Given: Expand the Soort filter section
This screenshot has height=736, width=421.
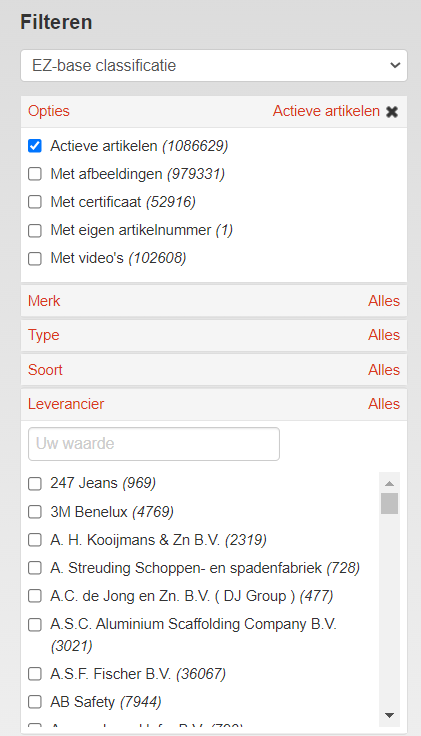Looking at the screenshot, I should click(x=214, y=370).
